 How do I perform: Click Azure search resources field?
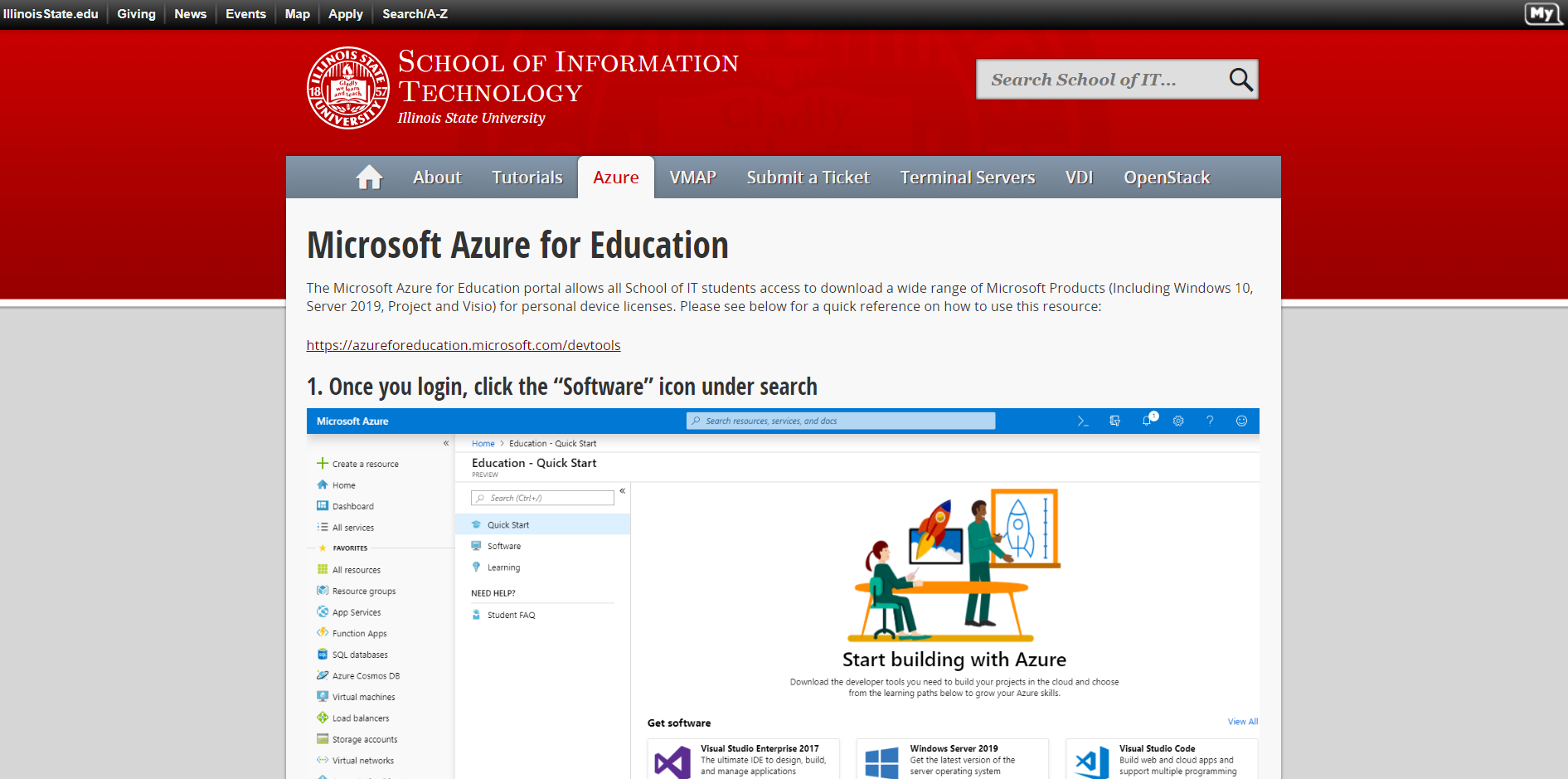[x=841, y=421]
